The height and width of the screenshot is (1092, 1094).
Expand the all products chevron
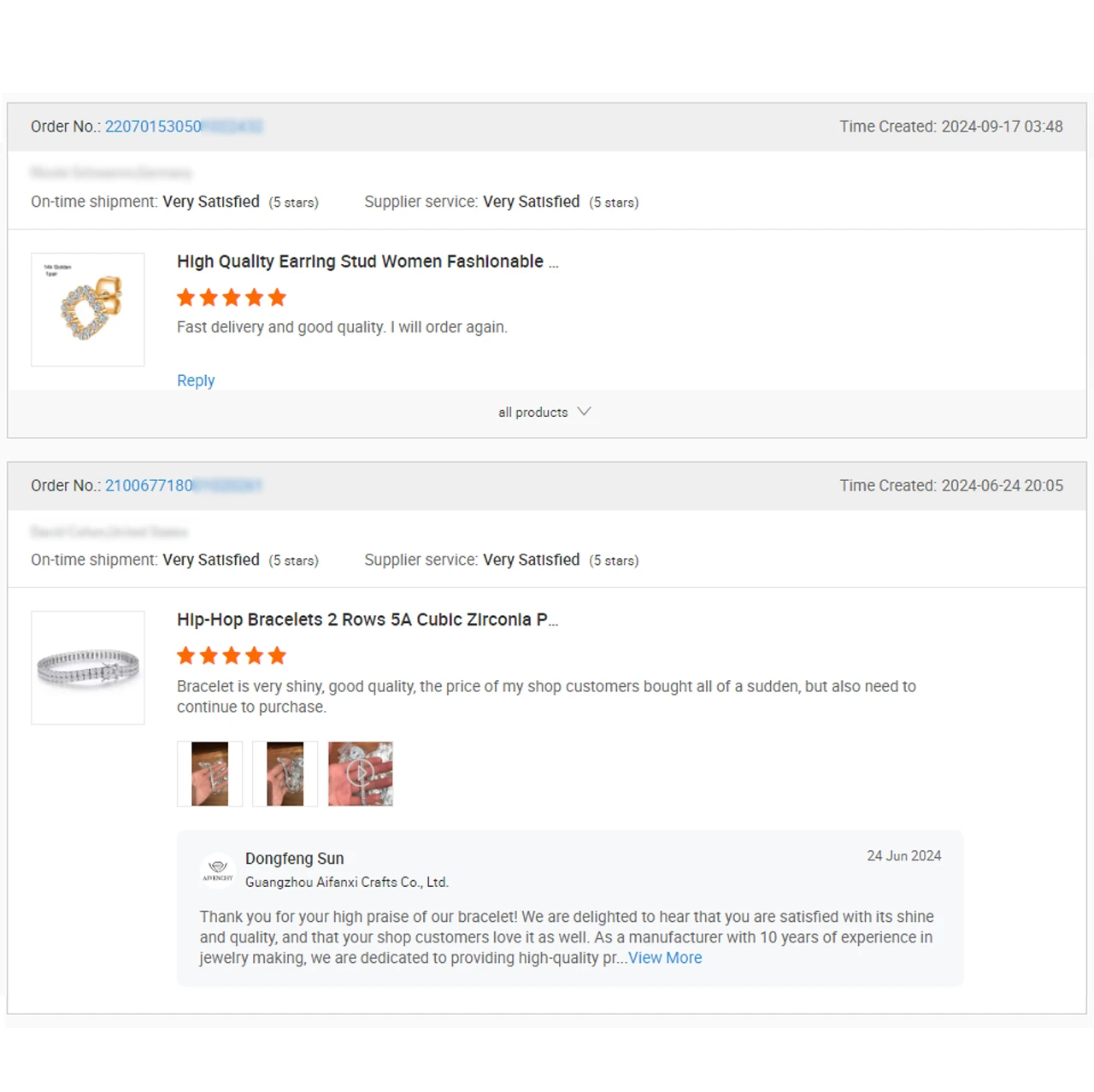point(584,412)
